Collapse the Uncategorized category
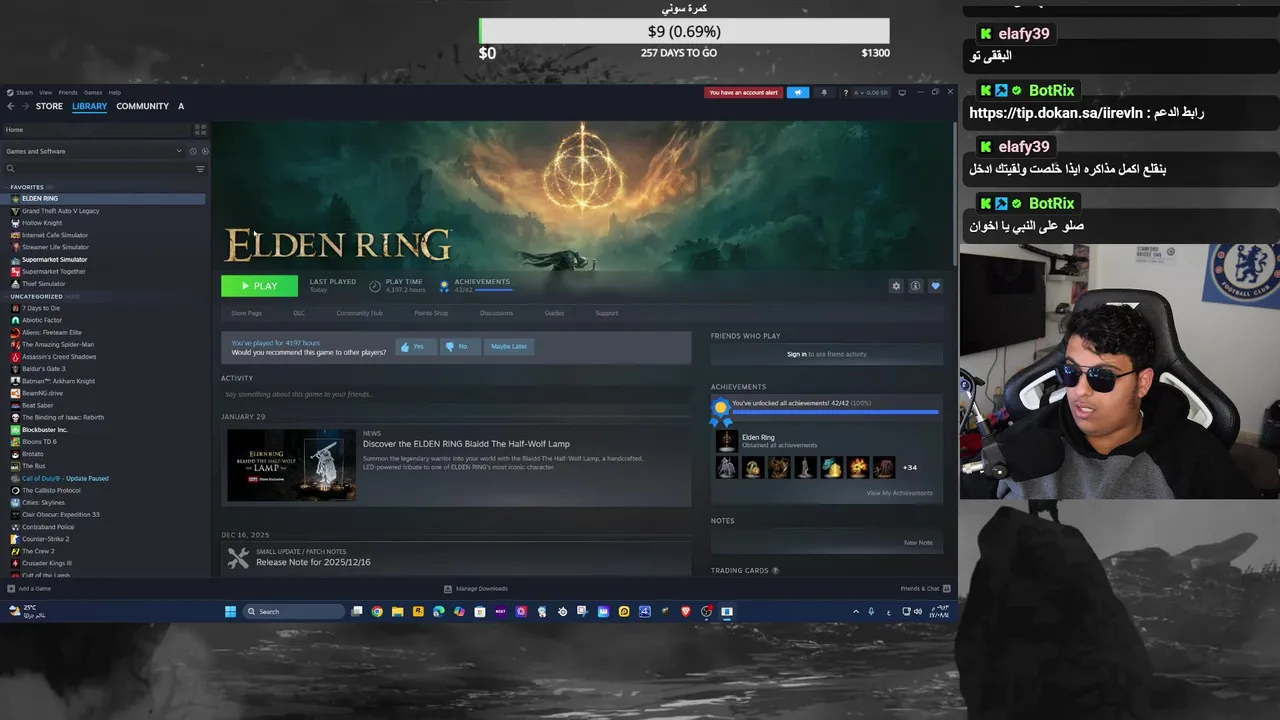 point(37,296)
